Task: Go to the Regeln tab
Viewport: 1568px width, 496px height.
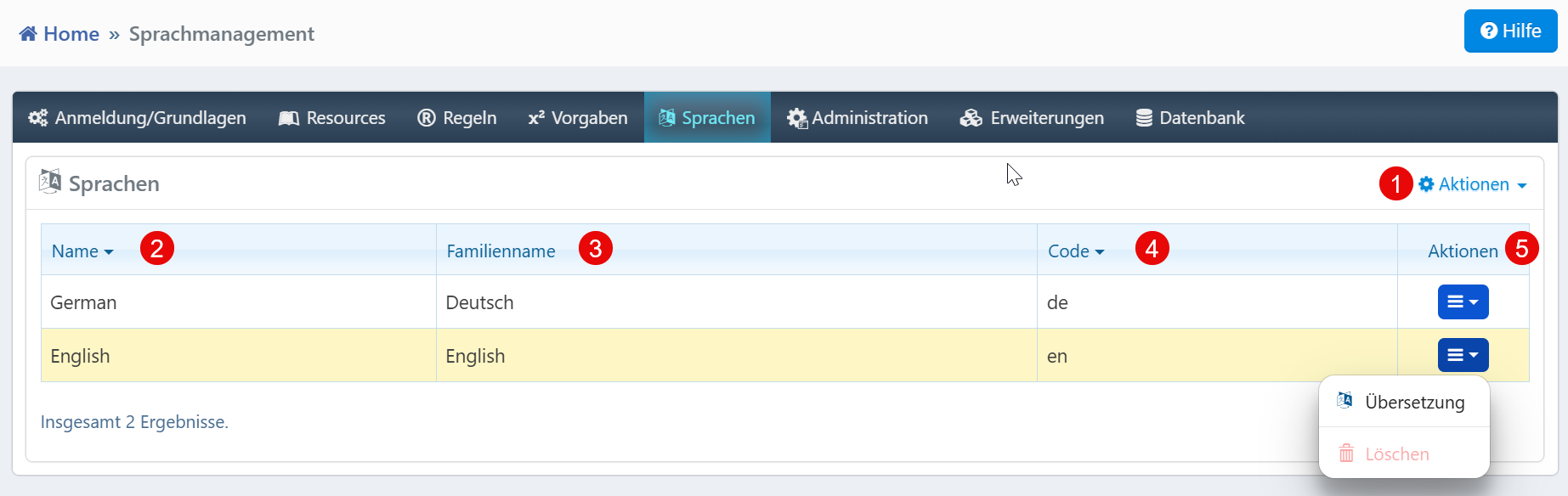Action: pyautogui.click(x=456, y=118)
